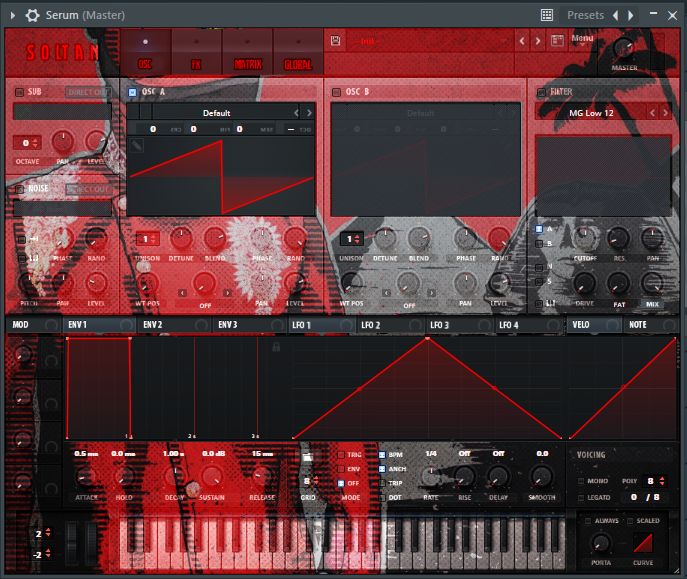
Task: Toggle filter routing A checkbox
Action: (x=539, y=229)
